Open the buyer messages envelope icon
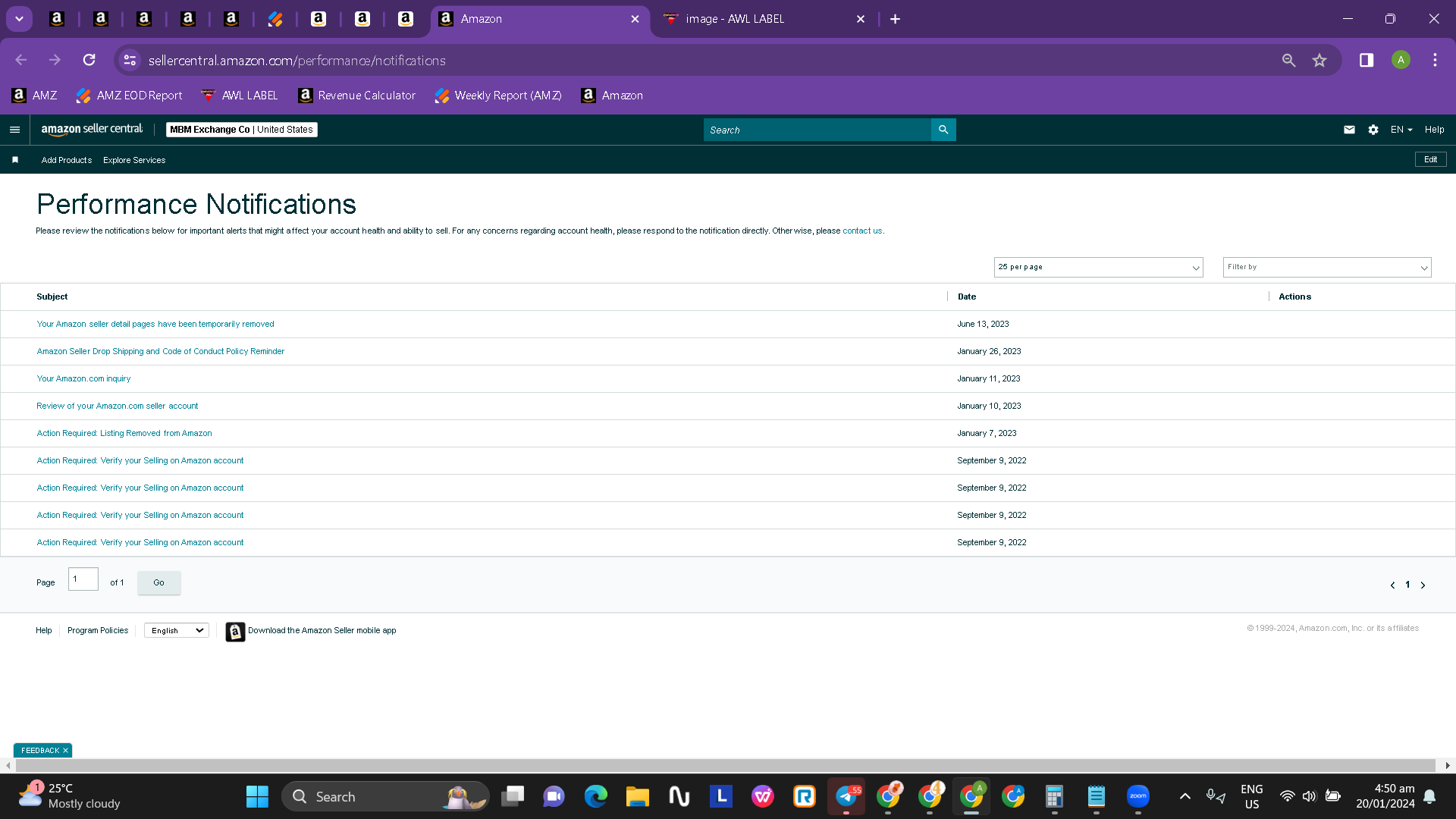1456x819 pixels. (1349, 130)
